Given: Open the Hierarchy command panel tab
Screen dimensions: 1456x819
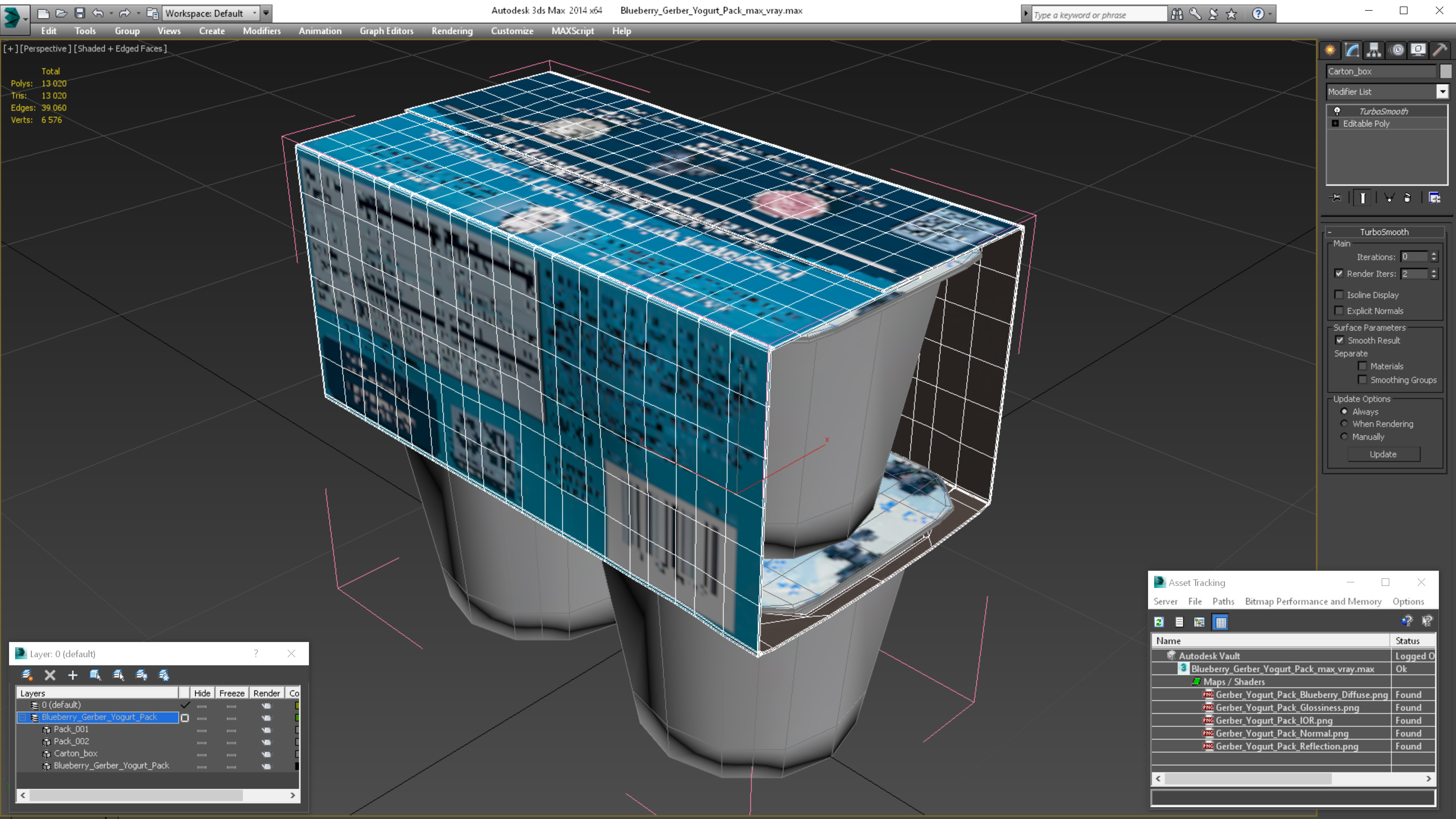Looking at the screenshot, I should coord(1374,51).
